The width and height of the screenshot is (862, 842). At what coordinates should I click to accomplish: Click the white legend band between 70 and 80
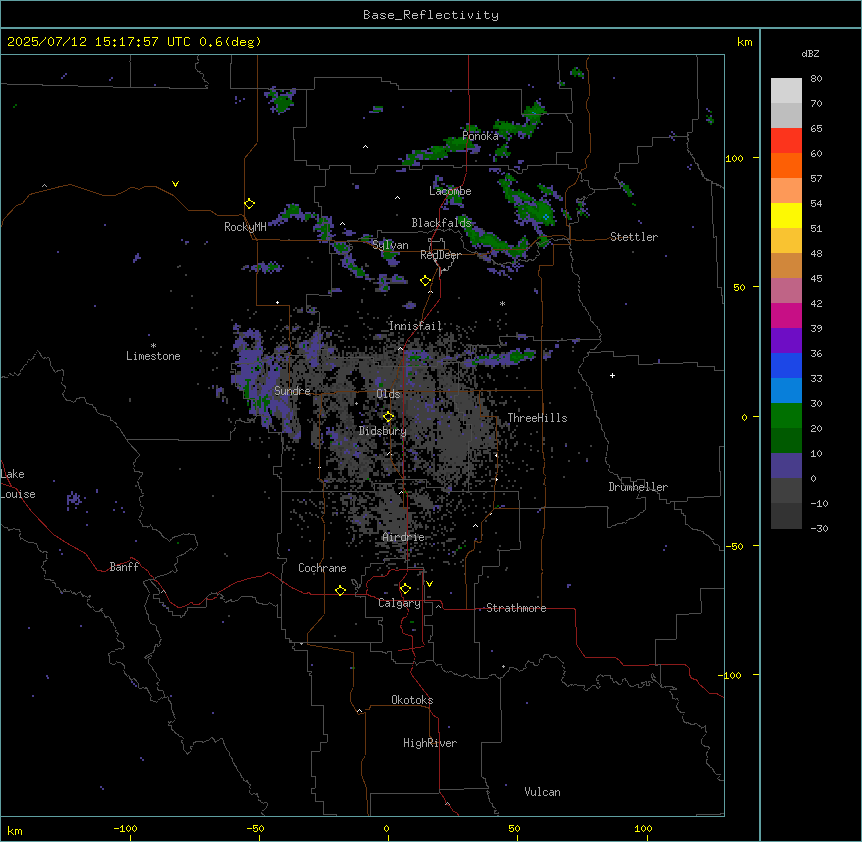click(786, 91)
